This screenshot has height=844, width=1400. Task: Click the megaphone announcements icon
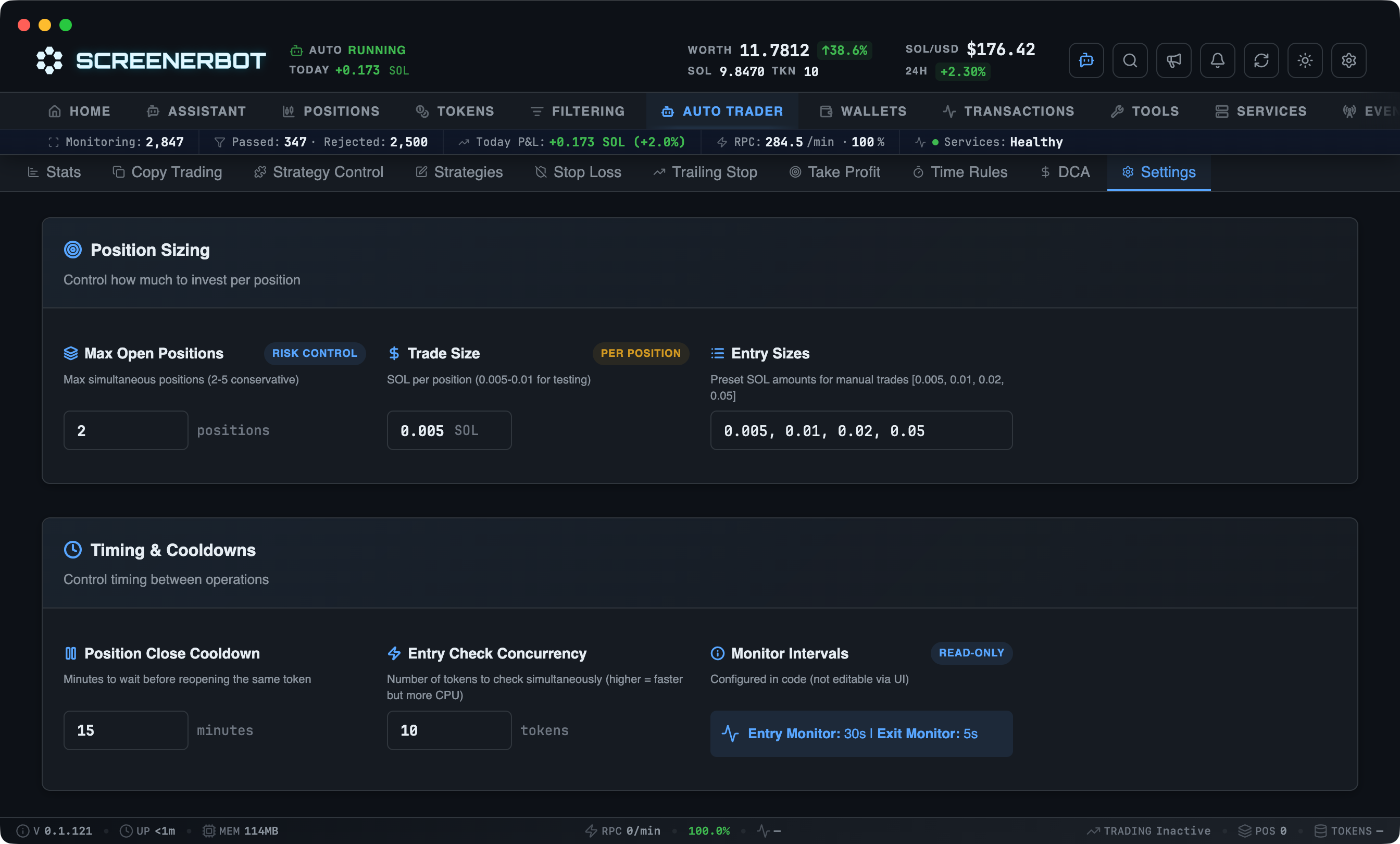click(x=1173, y=60)
